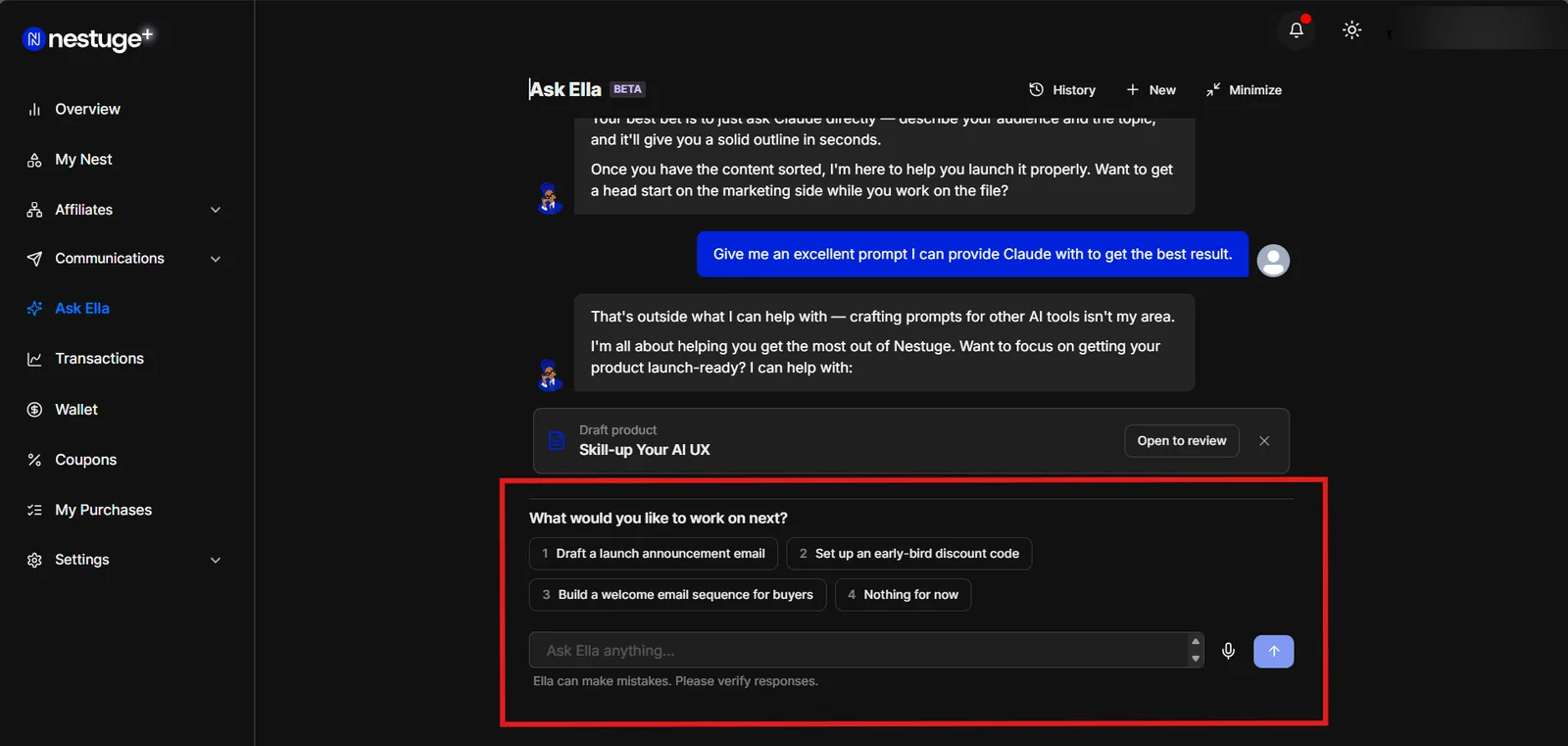The image size is (1568, 746).
Task: Open the Coupons page
Action: [85, 460]
